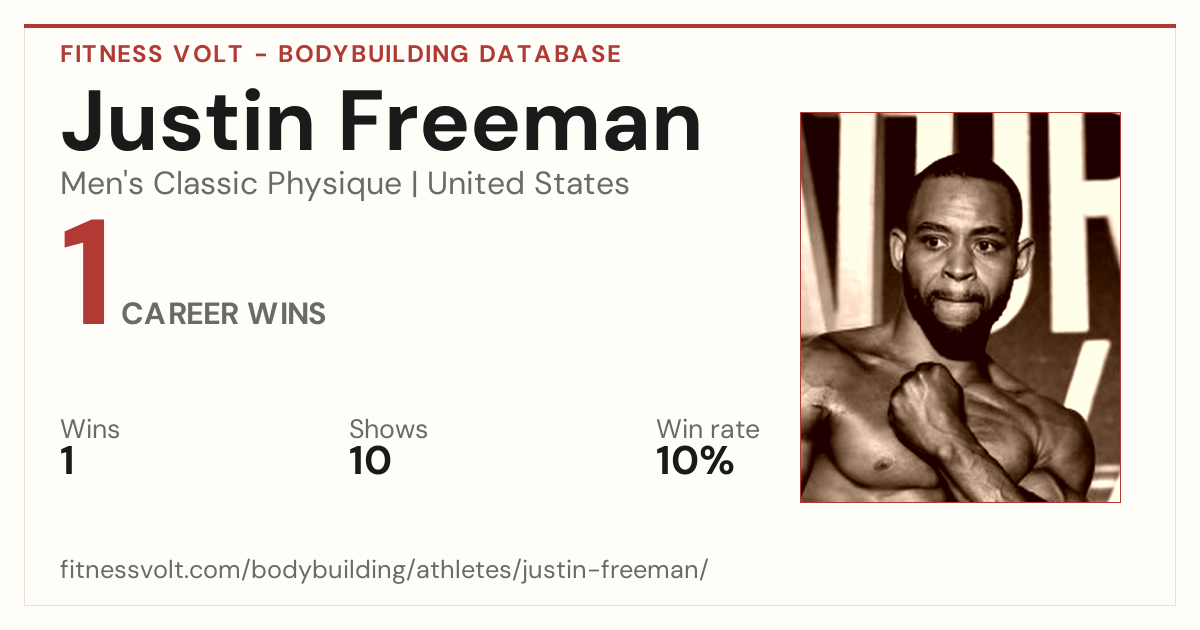Select the 10% win rate value
Image resolution: width=1200 pixels, height=630 pixels.
(x=695, y=462)
